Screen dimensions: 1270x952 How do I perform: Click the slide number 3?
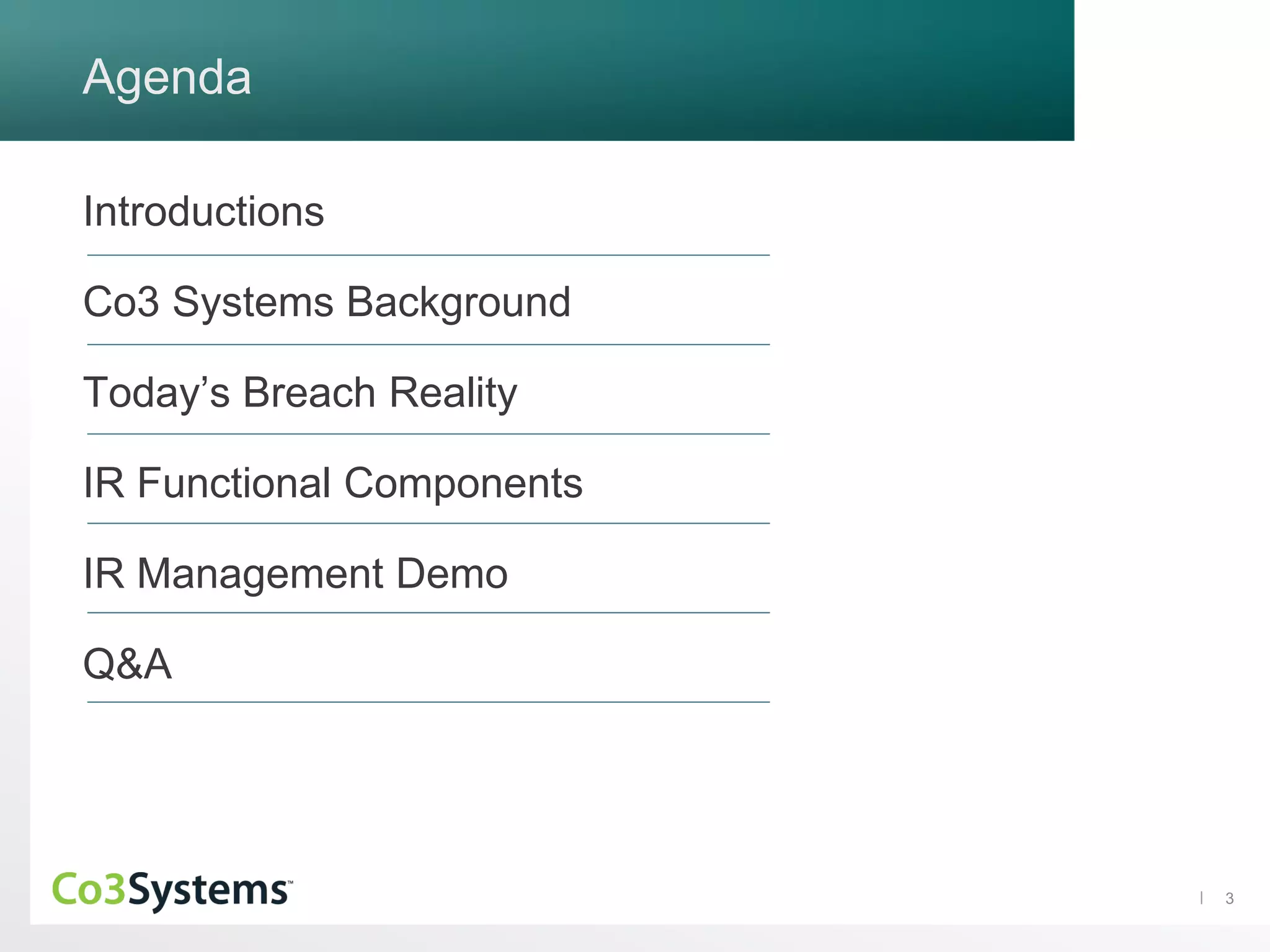[1230, 898]
